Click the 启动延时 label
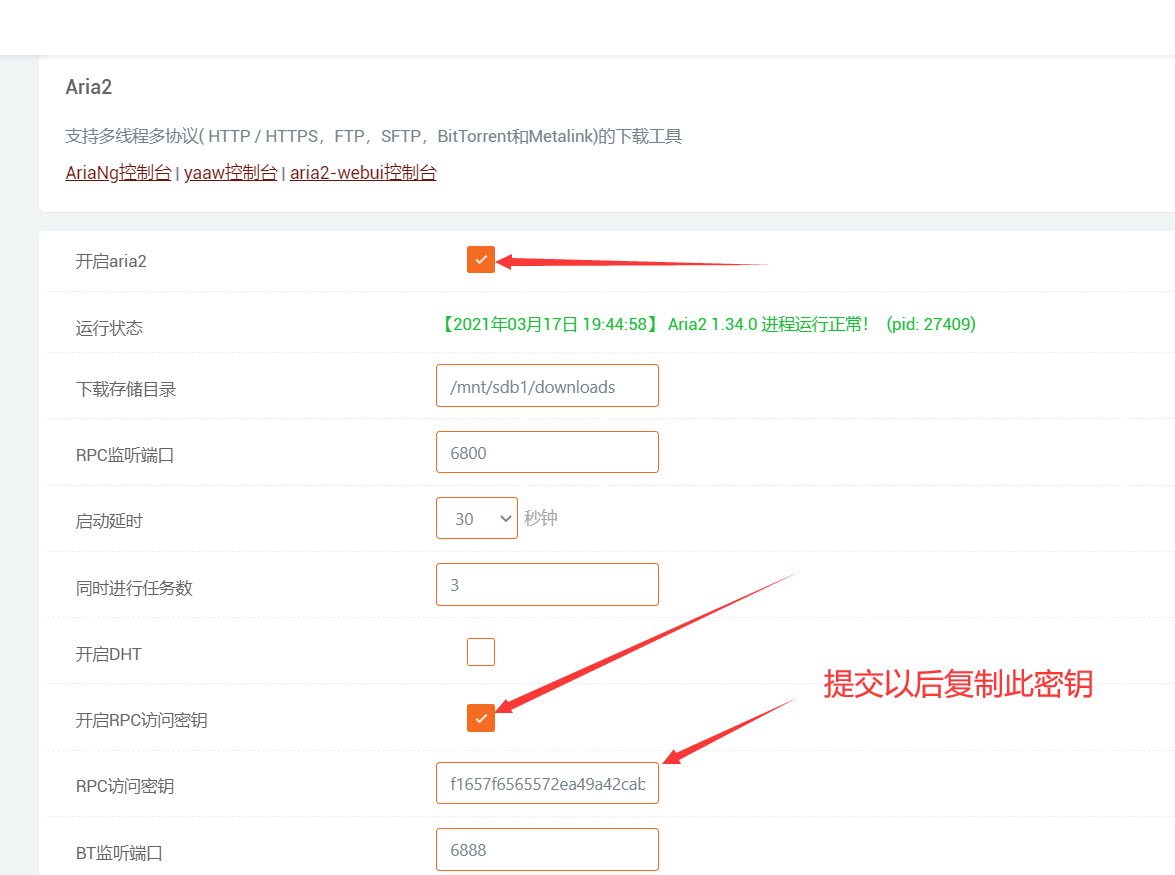 click(109, 521)
